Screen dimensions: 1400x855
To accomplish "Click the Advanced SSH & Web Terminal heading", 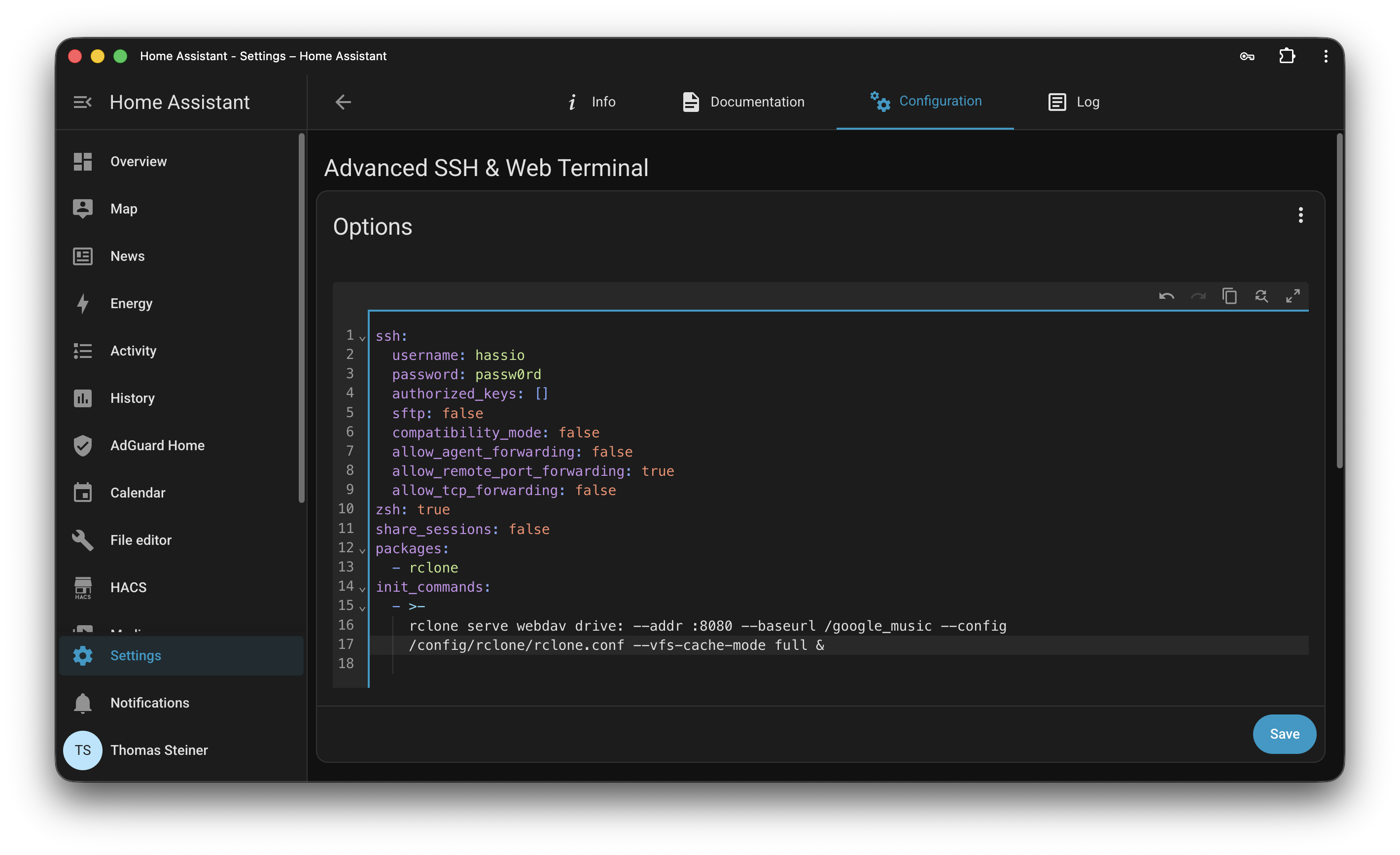I will (x=486, y=168).
